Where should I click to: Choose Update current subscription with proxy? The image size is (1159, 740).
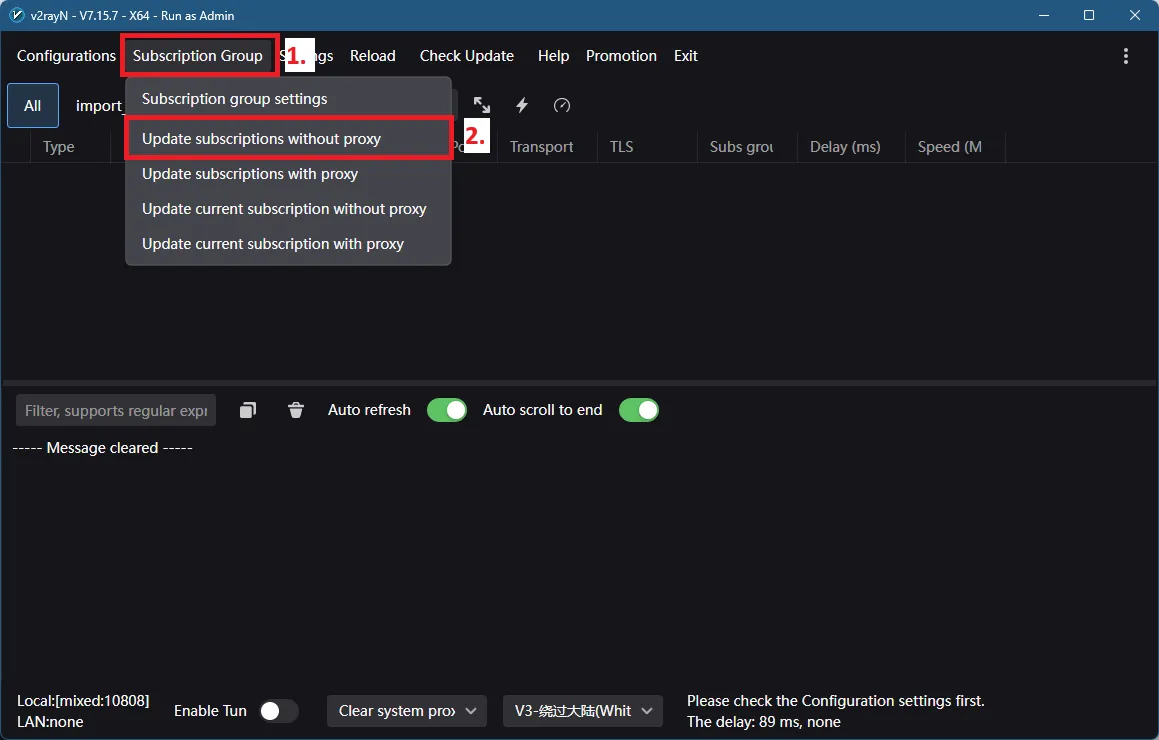point(273,244)
